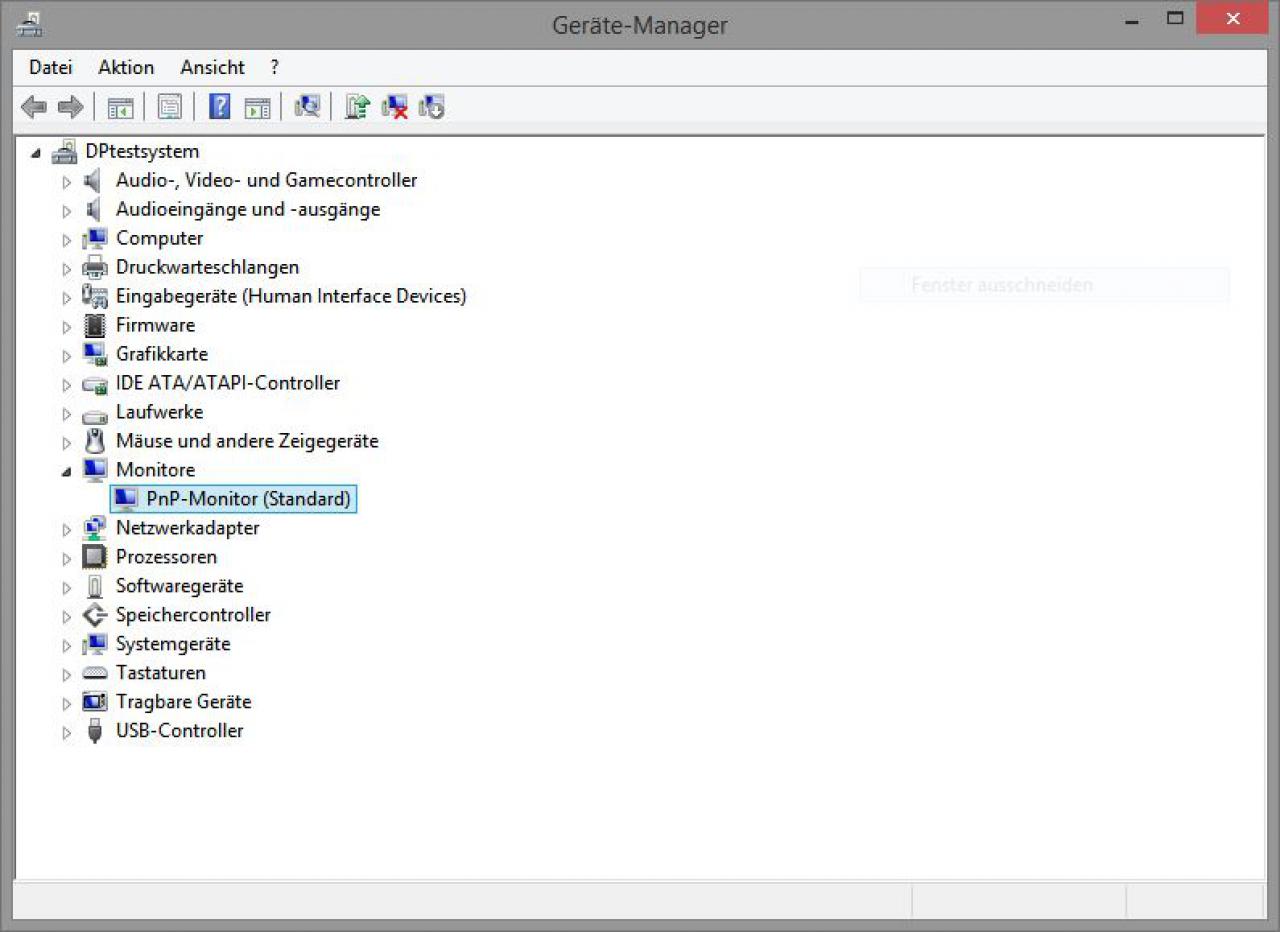This screenshot has height=932, width=1280.
Task: Click the display adapter icon beside Grafikkarte
Action: click(x=95, y=354)
